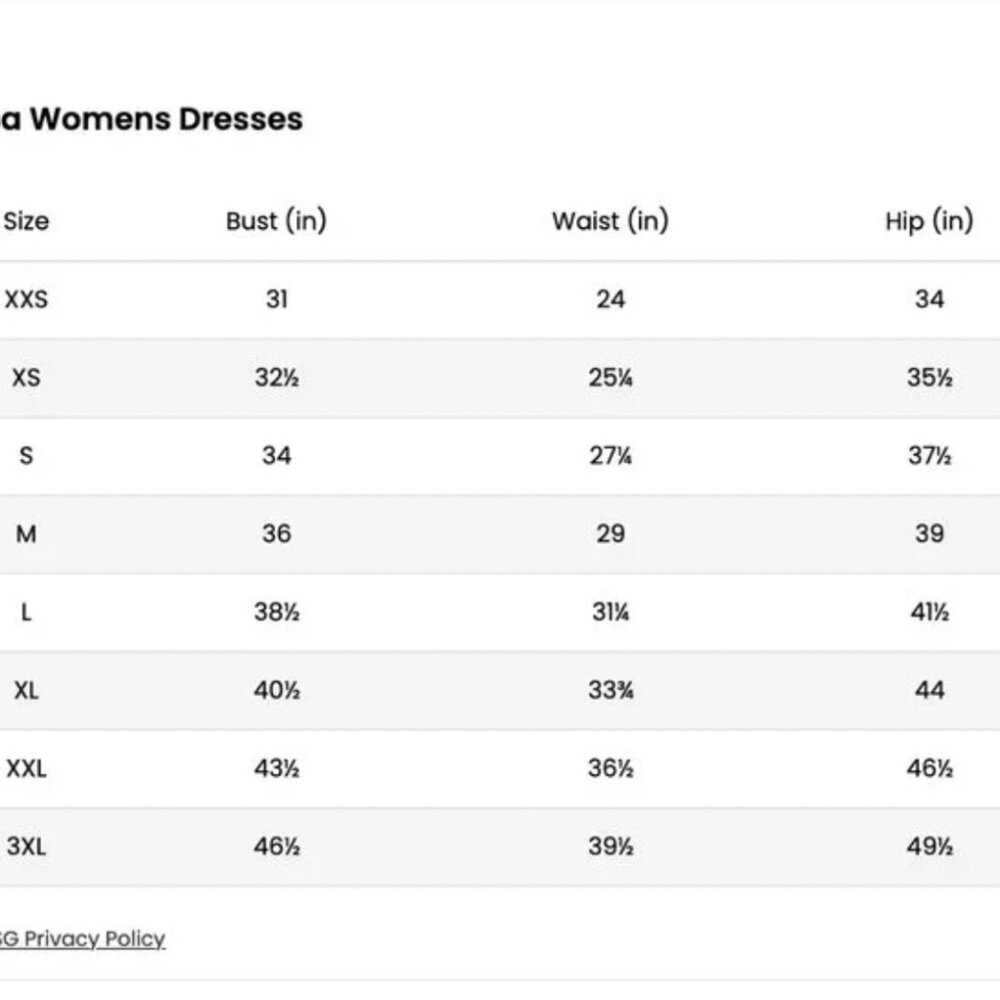The image size is (1000, 1000).
Task: Select the 3XL hip value 49½
Action: [930, 847]
